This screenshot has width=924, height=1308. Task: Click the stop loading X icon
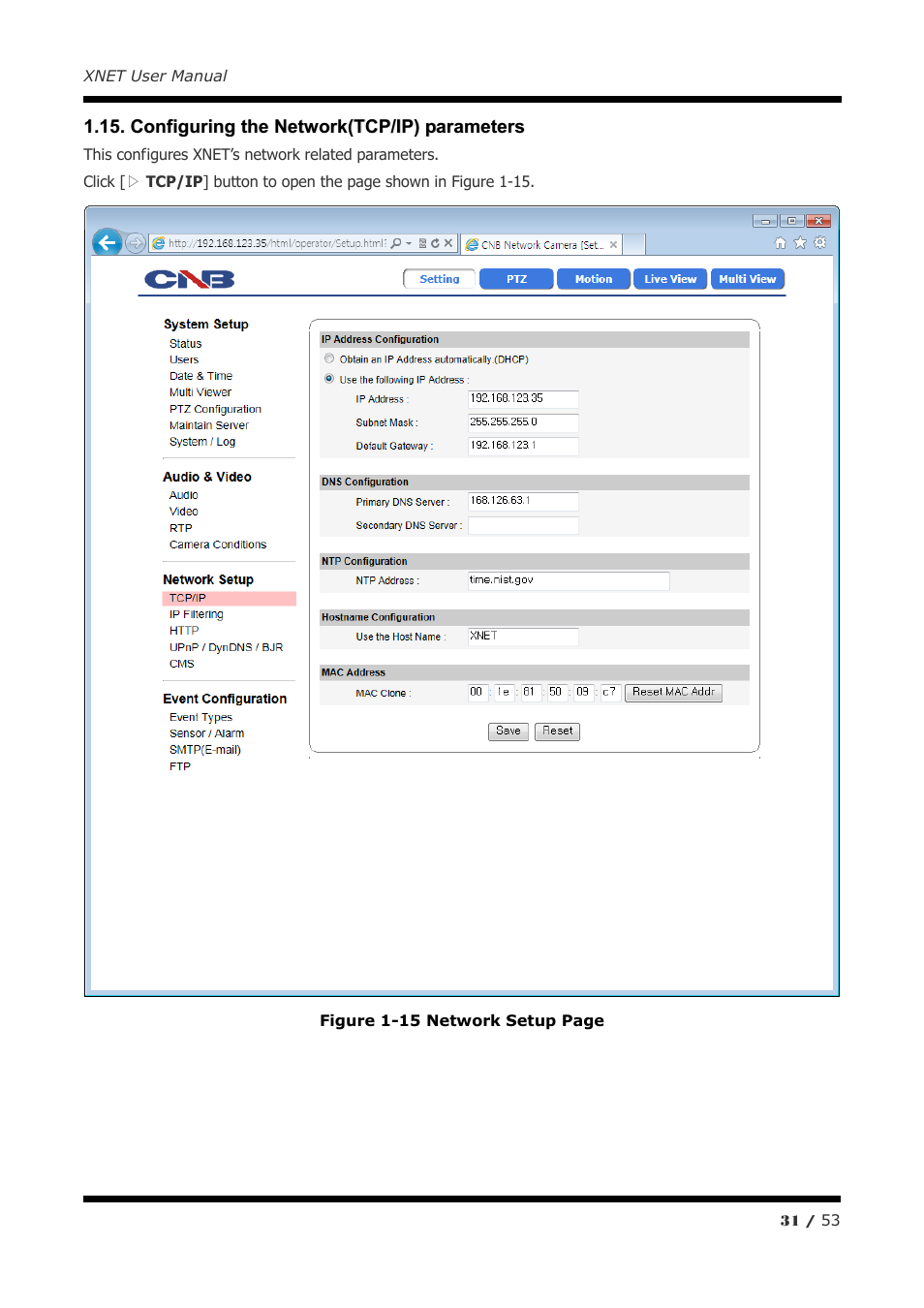pyautogui.click(x=448, y=243)
